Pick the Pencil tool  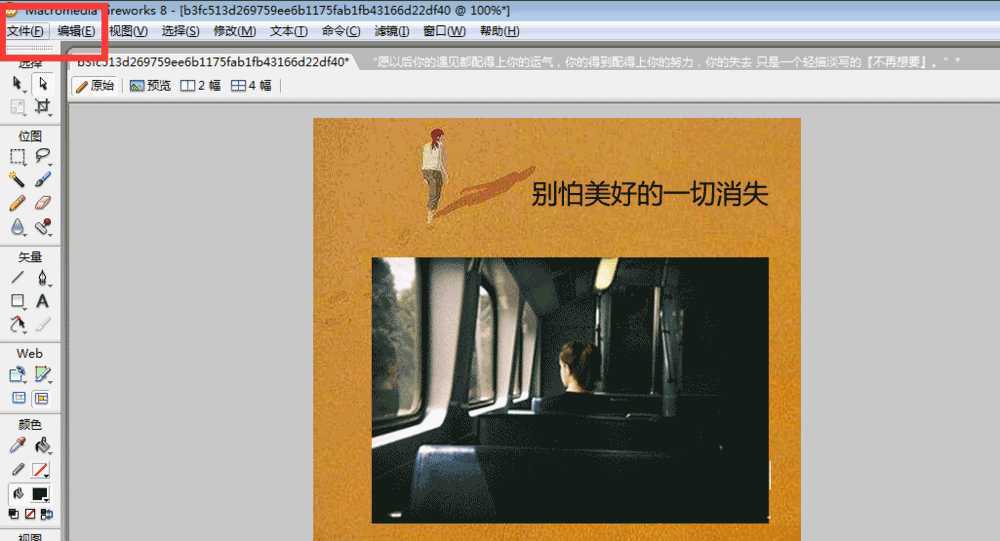(17, 203)
